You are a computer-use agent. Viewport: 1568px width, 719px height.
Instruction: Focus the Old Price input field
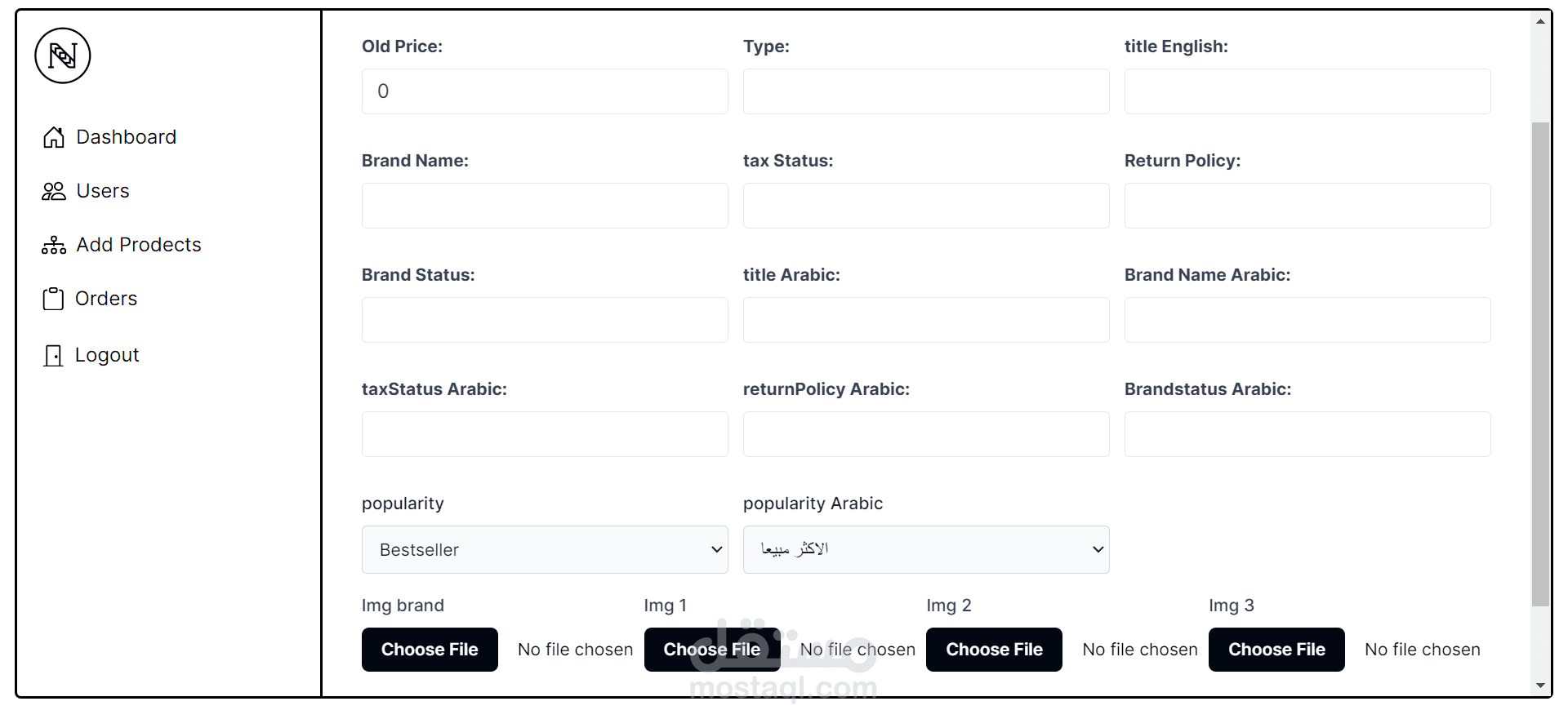[x=545, y=91]
